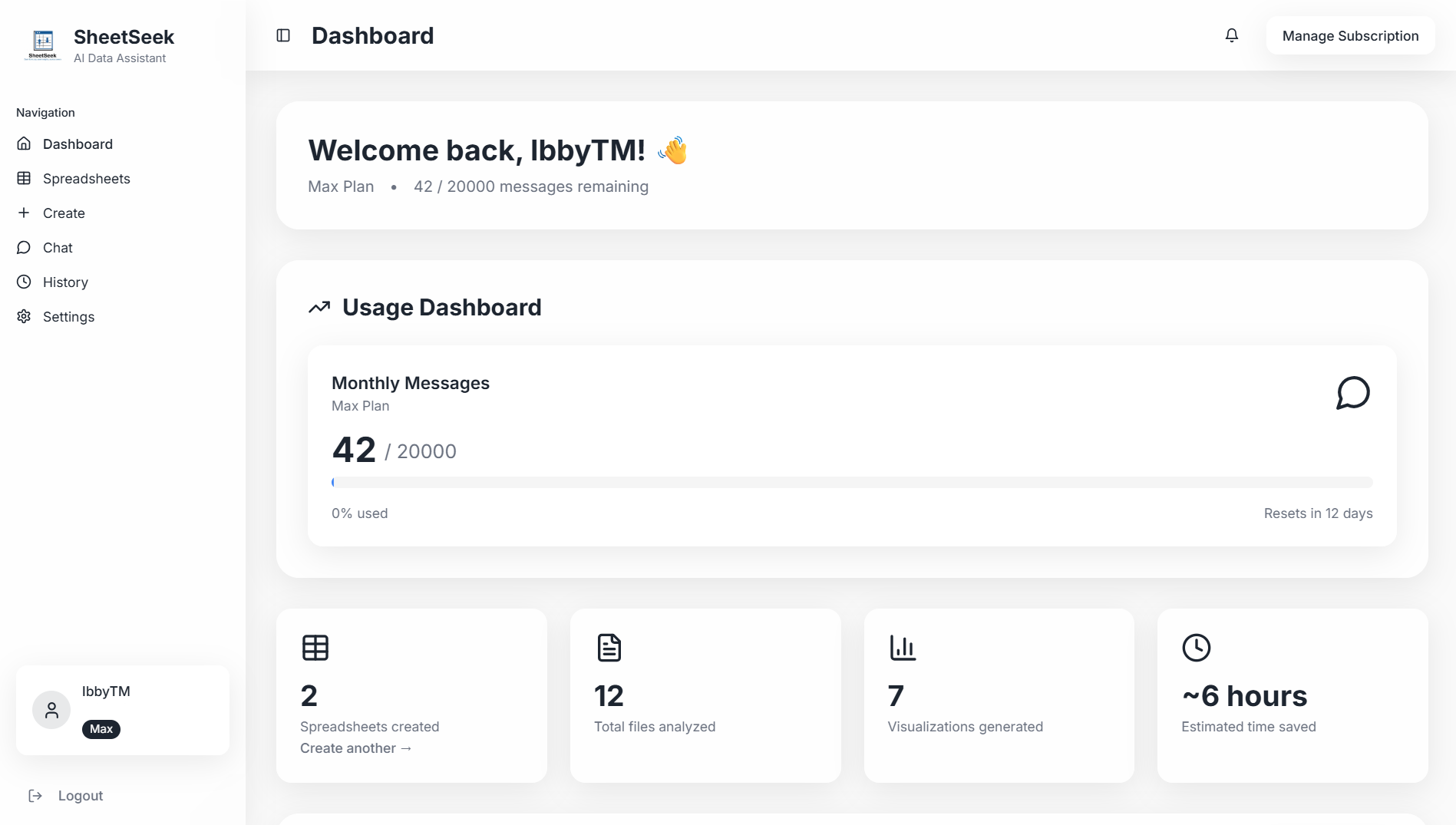Viewport: 1456px width, 825px height.
Task: Select the Logout option
Action: (80, 795)
